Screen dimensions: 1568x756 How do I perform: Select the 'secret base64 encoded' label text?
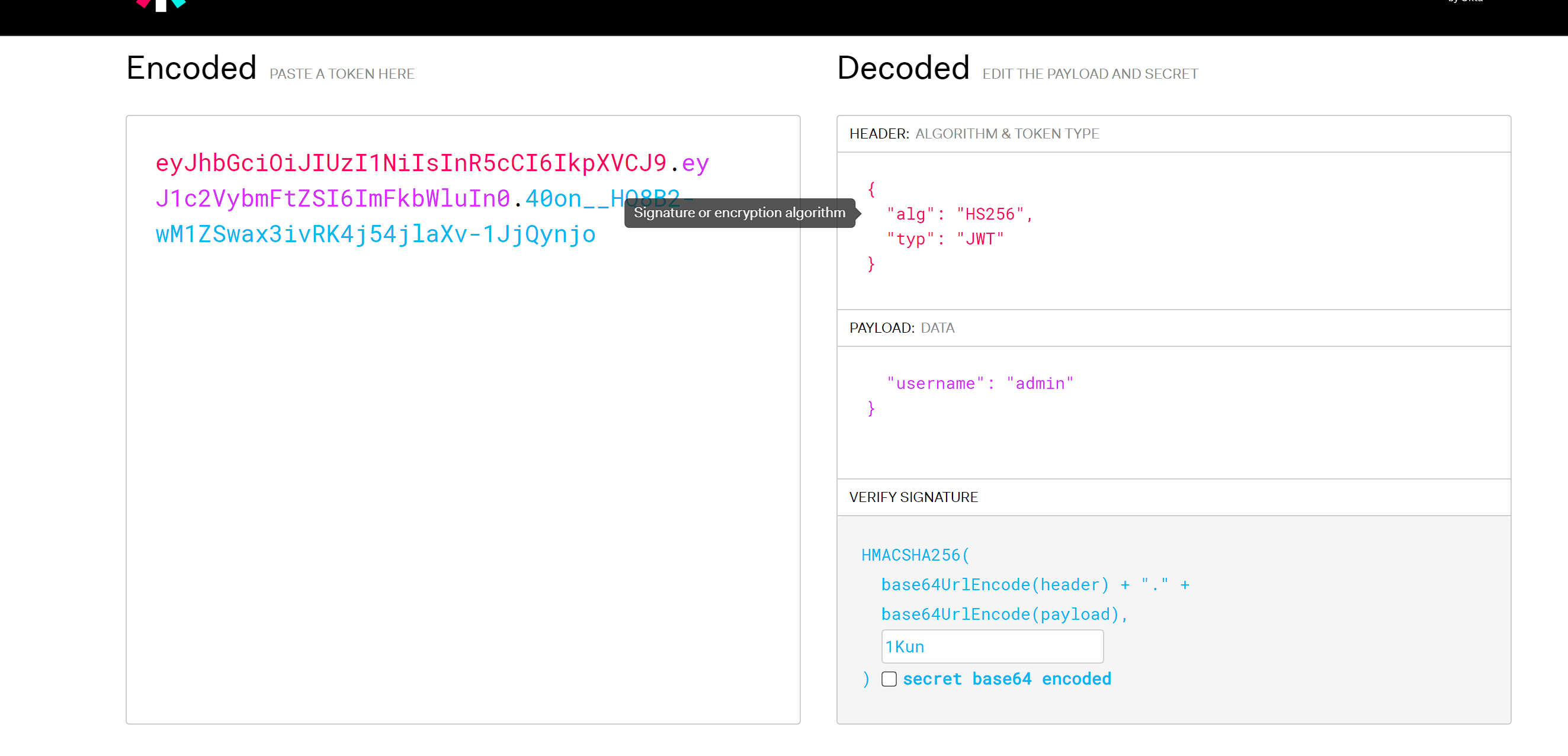click(x=1007, y=679)
